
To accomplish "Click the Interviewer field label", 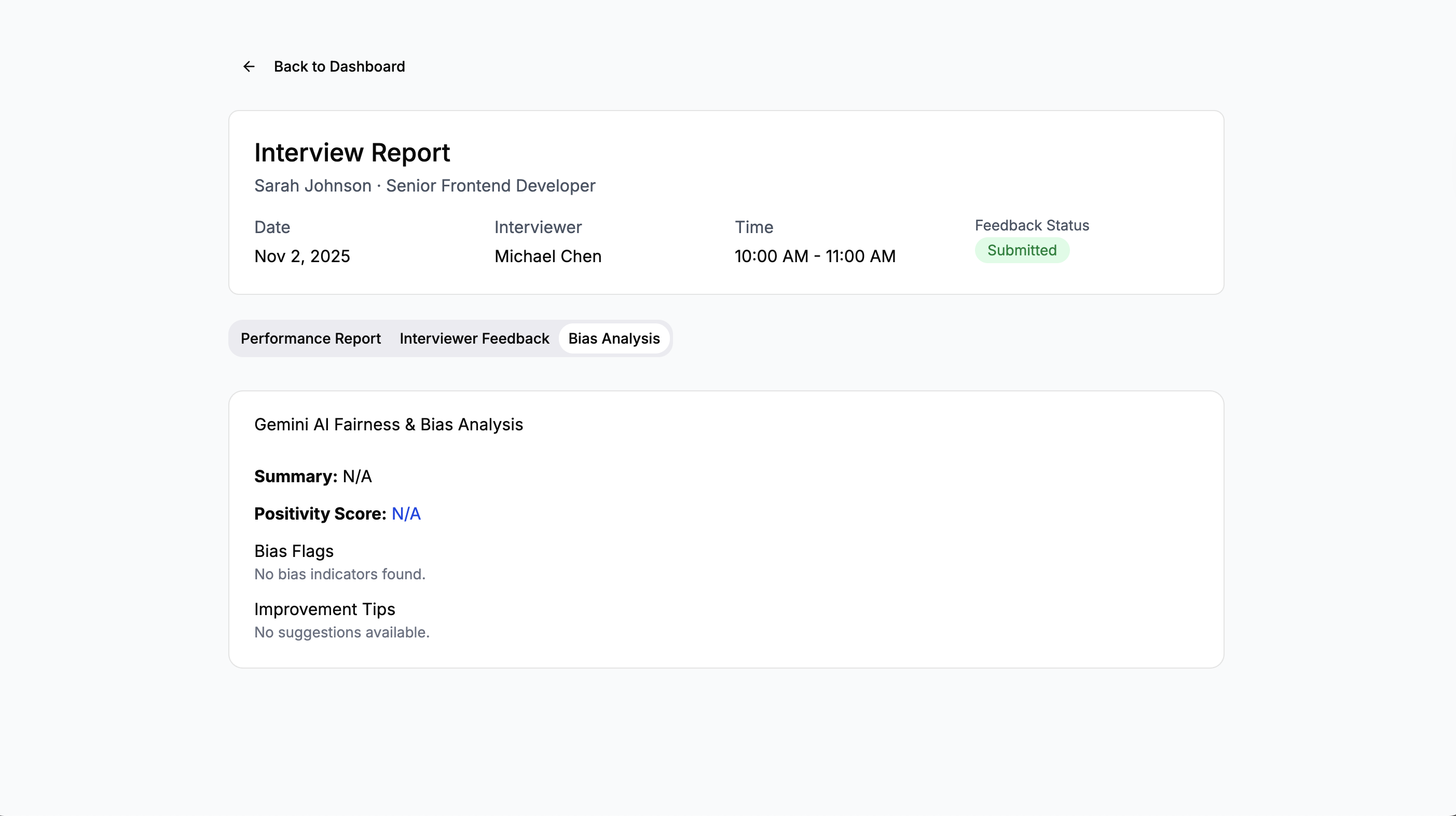I will pos(538,227).
